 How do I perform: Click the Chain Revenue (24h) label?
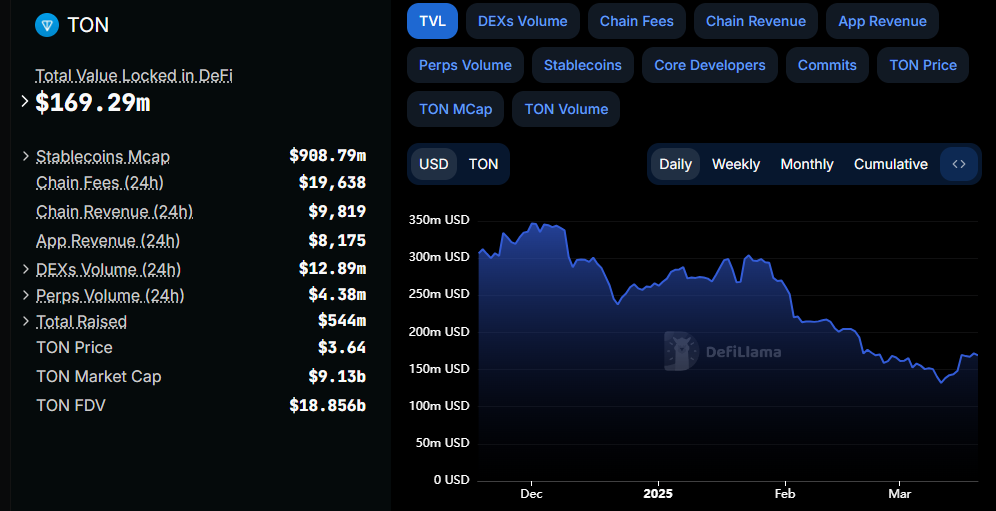point(114,211)
